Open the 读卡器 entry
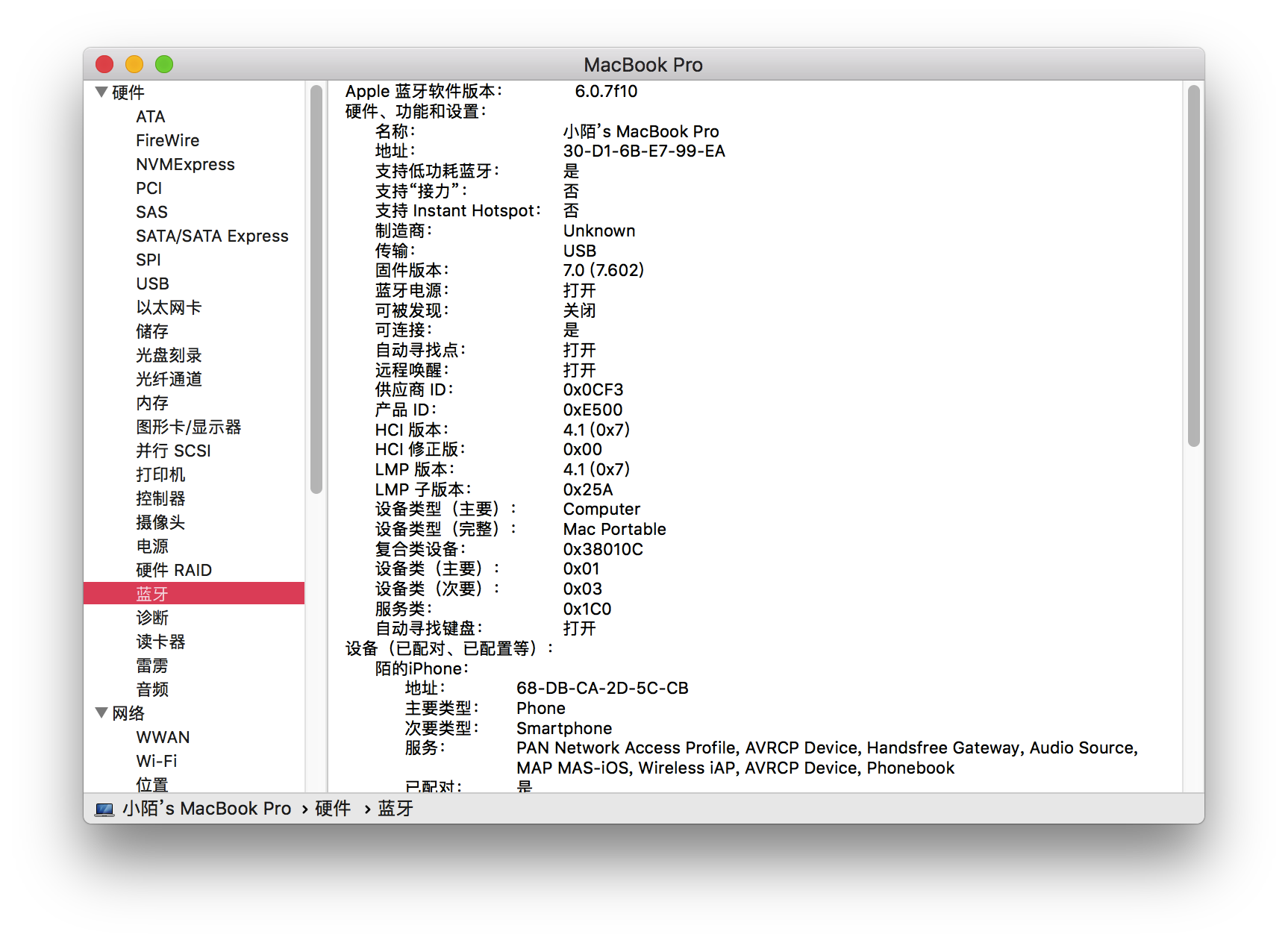This screenshot has width=1288, height=943. (x=160, y=642)
